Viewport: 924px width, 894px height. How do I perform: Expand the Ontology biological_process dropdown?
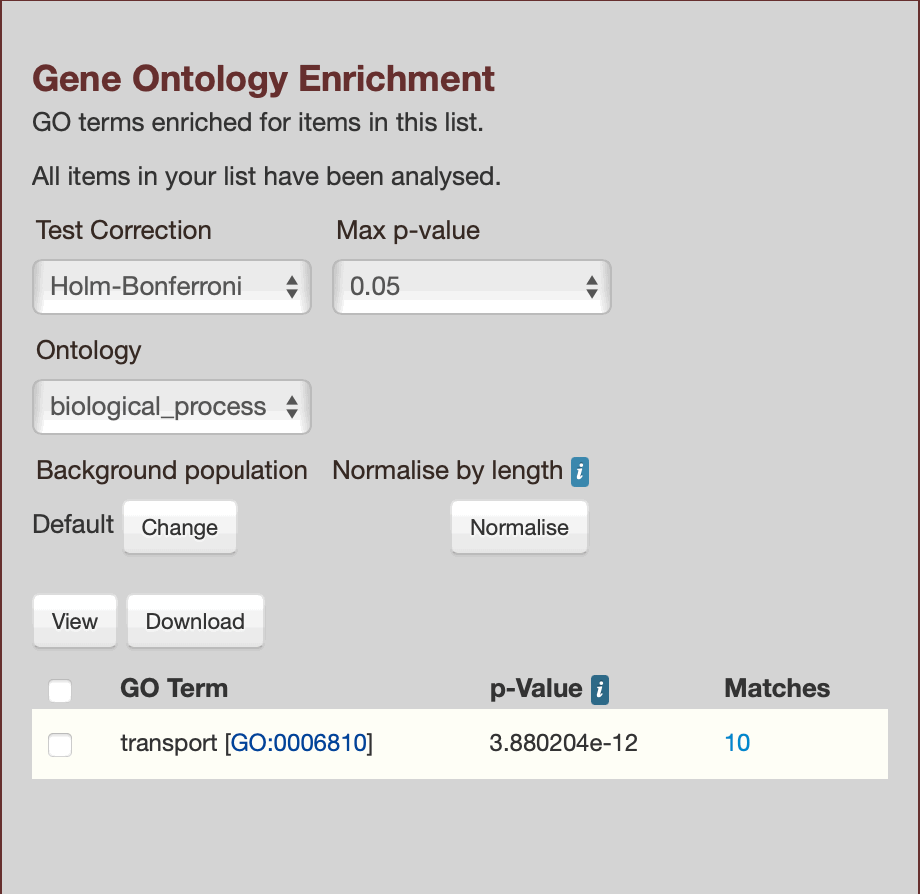pyautogui.click(x=172, y=407)
